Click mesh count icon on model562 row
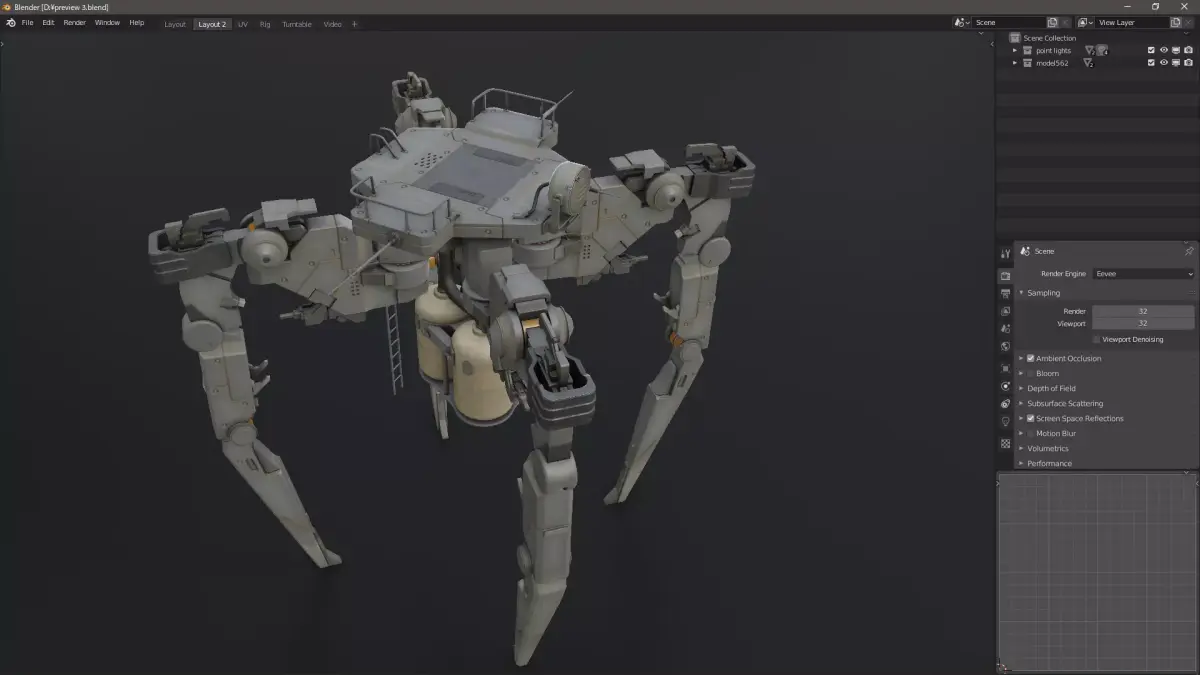This screenshot has width=1200, height=675. tap(1088, 63)
